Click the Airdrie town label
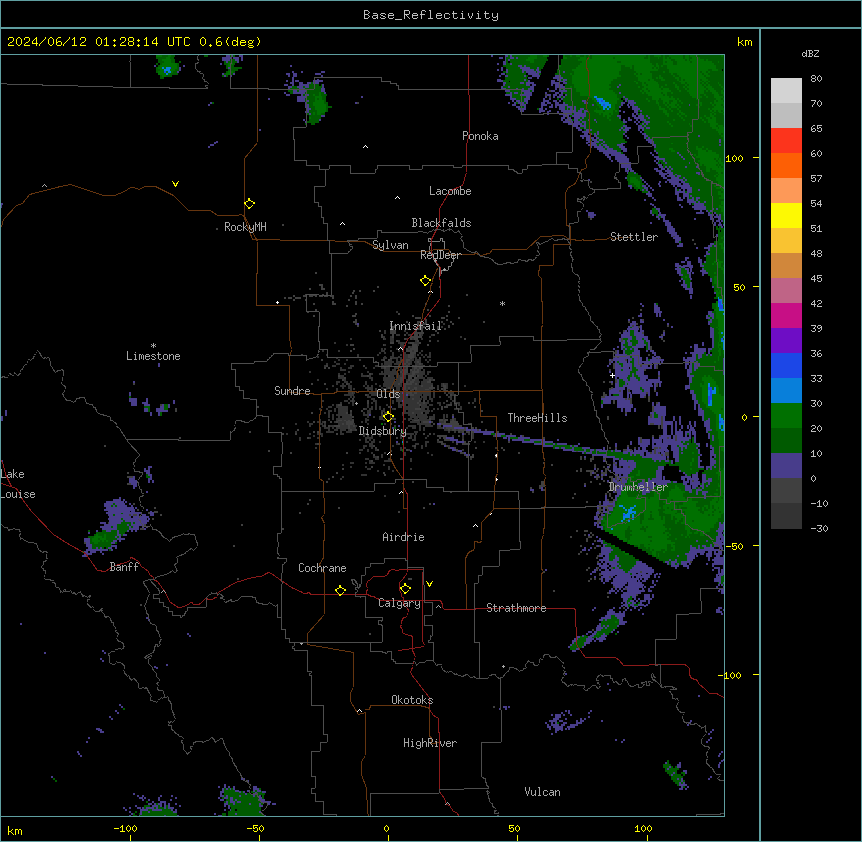Image resolution: width=862 pixels, height=842 pixels. click(403, 537)
